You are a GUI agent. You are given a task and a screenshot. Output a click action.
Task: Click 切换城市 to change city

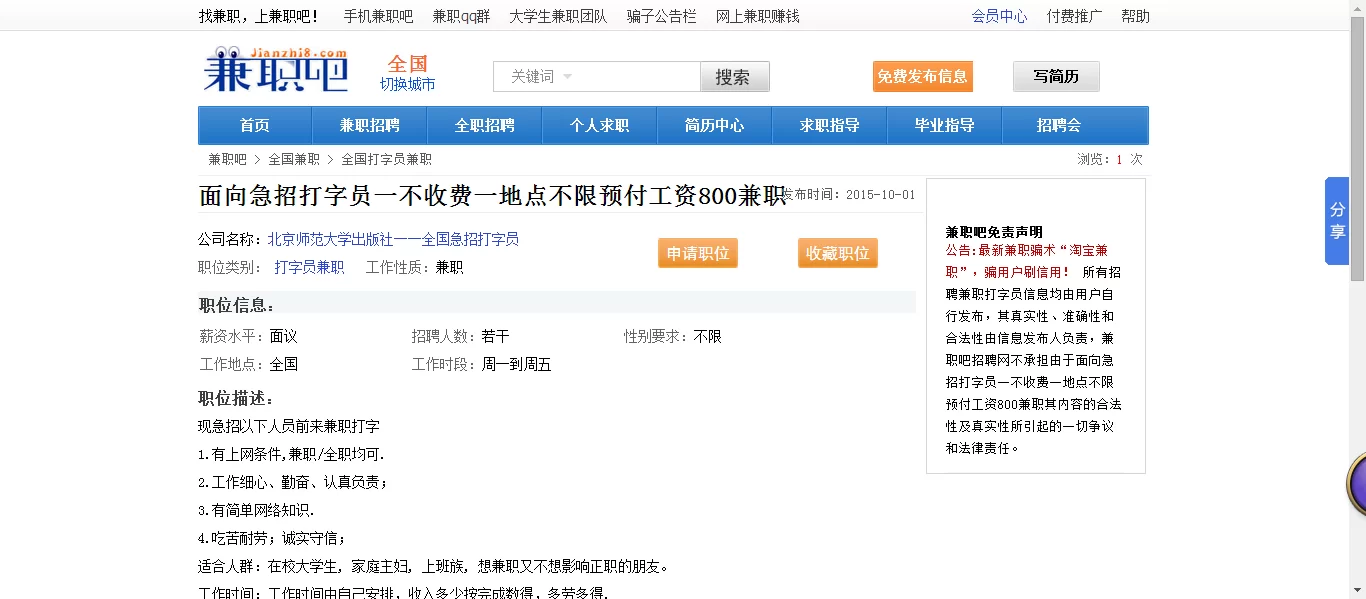(407, 85)
